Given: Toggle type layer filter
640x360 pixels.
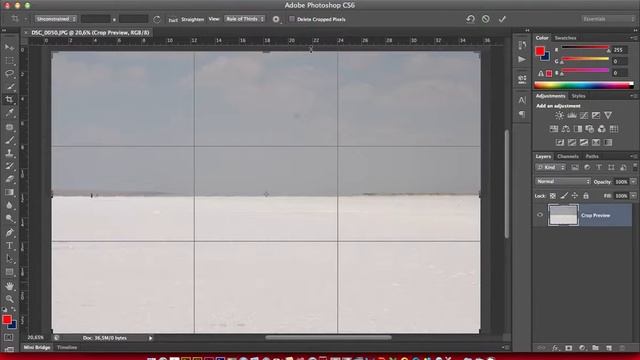Looking at the screenshot, I should 599,167.
